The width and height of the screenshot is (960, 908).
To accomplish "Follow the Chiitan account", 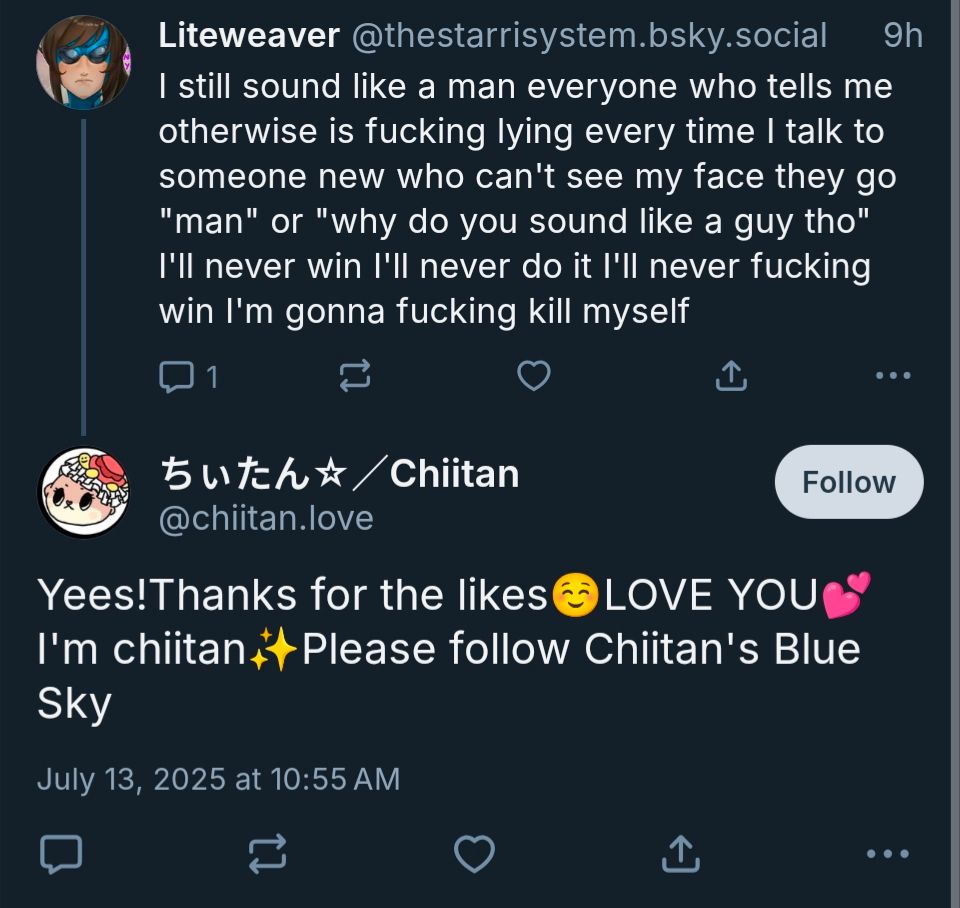I will point(848,482).
